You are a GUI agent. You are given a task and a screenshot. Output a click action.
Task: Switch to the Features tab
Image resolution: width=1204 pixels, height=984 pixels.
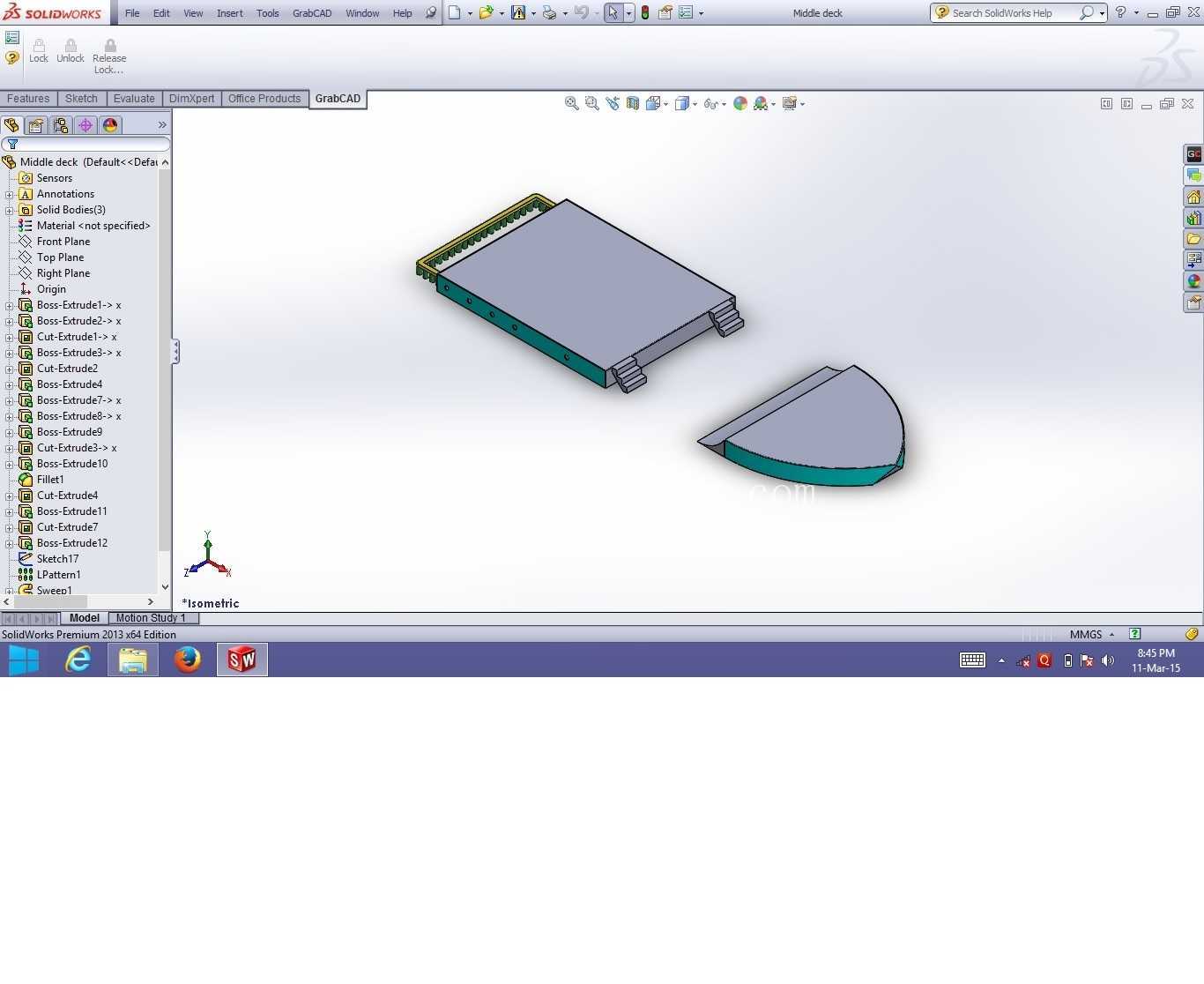[28, 99]
